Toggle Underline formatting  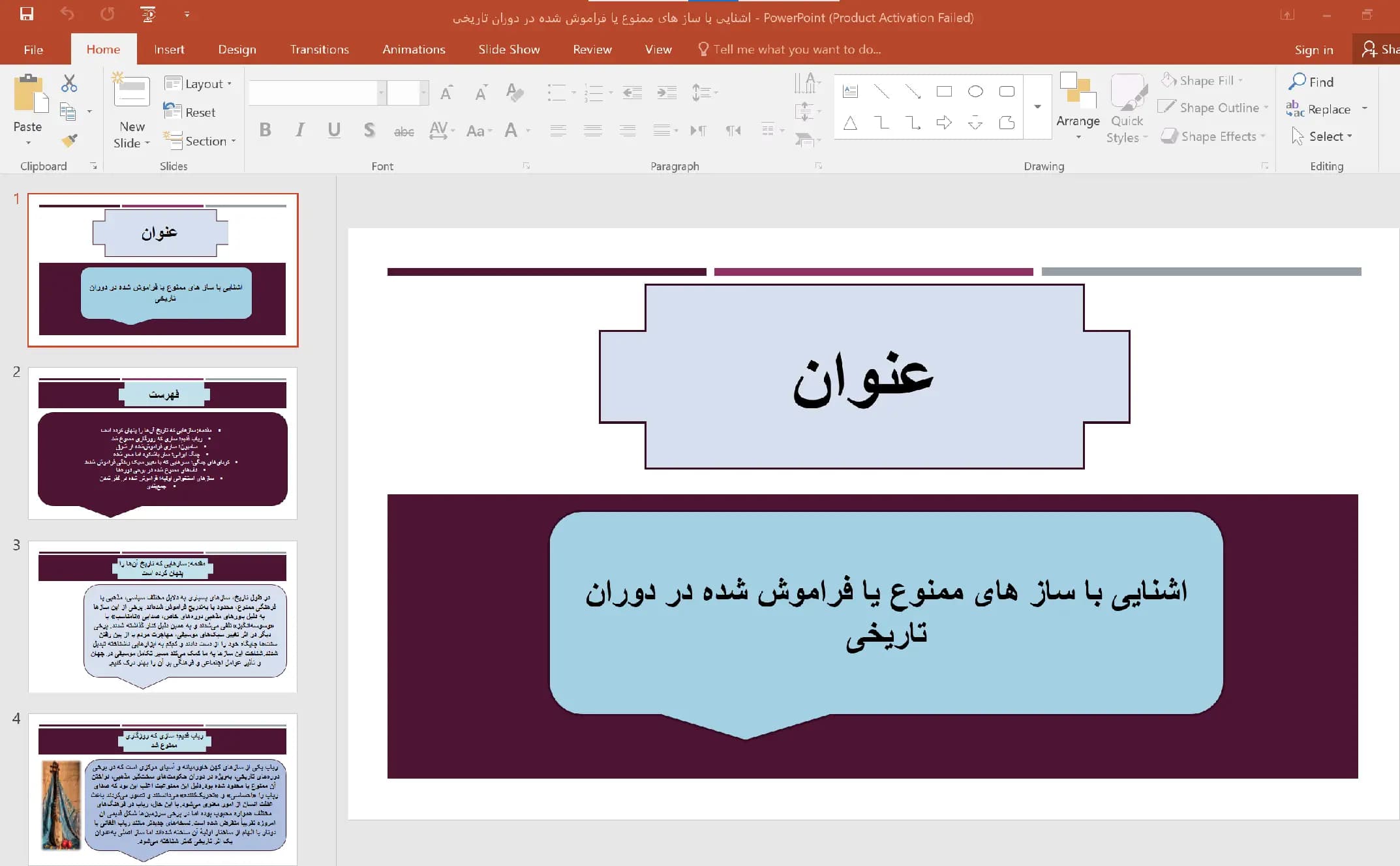pyautogui.click(x=334, y=130)
